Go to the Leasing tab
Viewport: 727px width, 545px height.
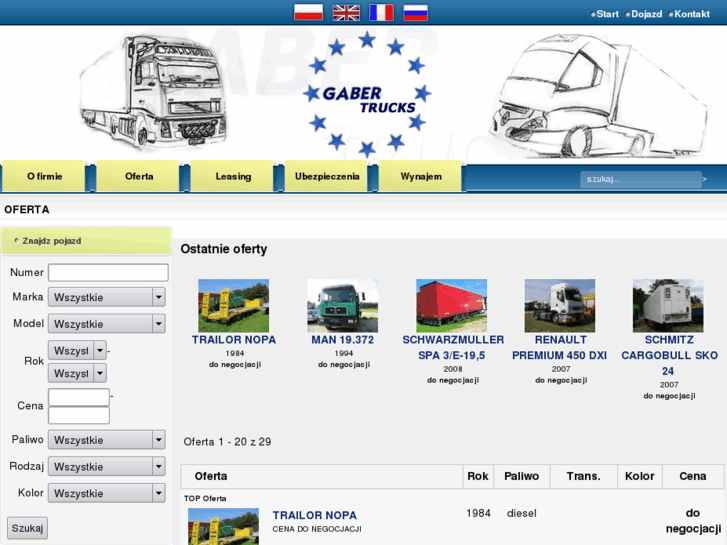click(233, 176)
